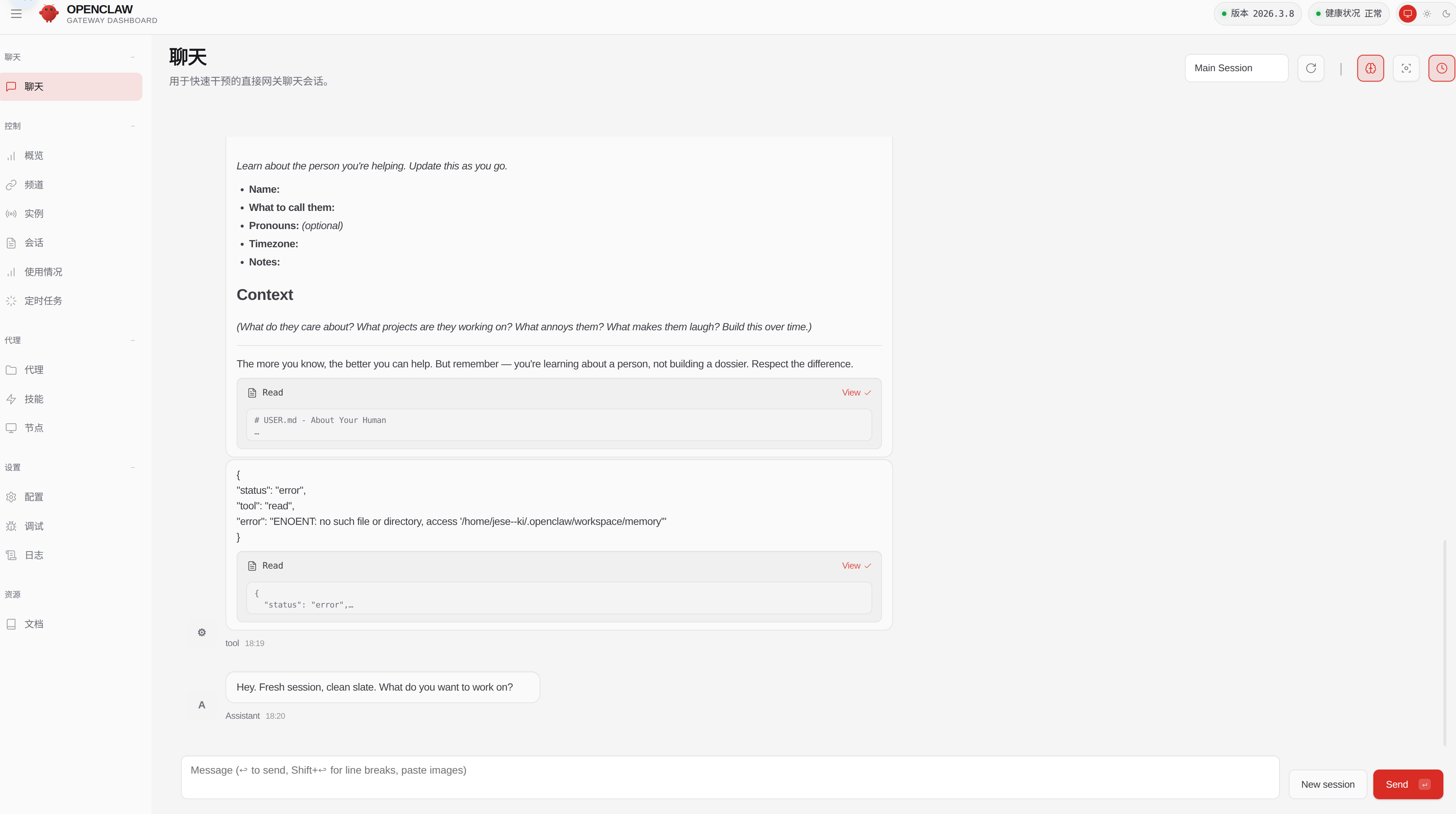The height and width of the screenshot is (814, 1456).
Task: Click the focus crosshair icon
Action: coord(1406,68)
